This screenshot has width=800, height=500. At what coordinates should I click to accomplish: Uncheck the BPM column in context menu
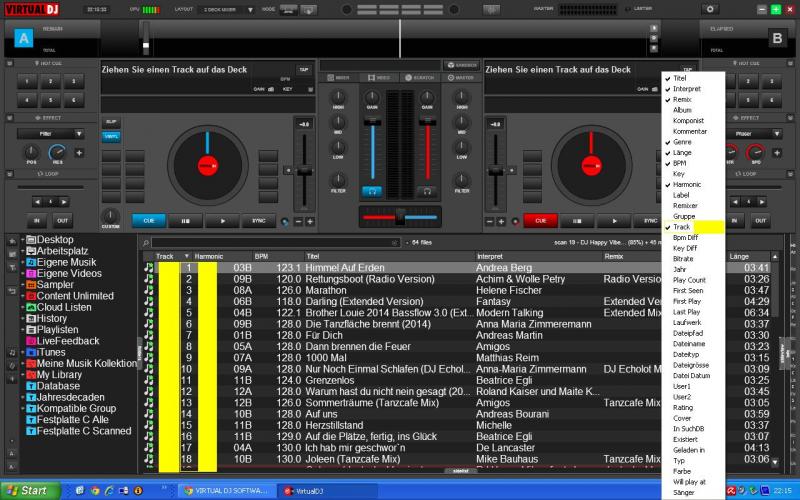pos(680,163)
